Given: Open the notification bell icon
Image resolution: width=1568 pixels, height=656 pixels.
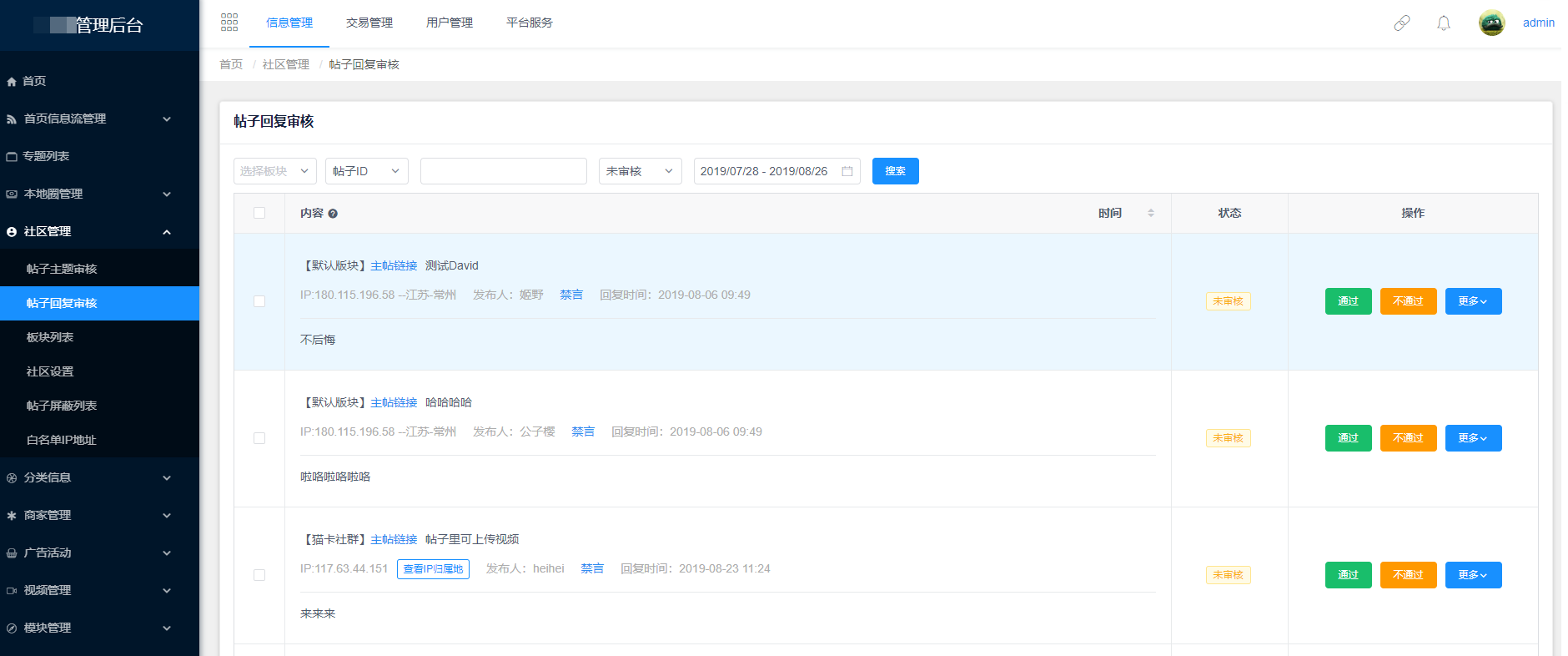Looking at the screenshot, I should (1444, 23).
